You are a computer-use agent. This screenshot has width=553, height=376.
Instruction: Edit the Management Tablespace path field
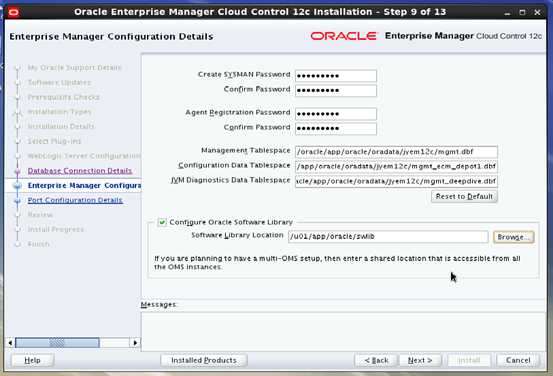(x=396, y=152)
